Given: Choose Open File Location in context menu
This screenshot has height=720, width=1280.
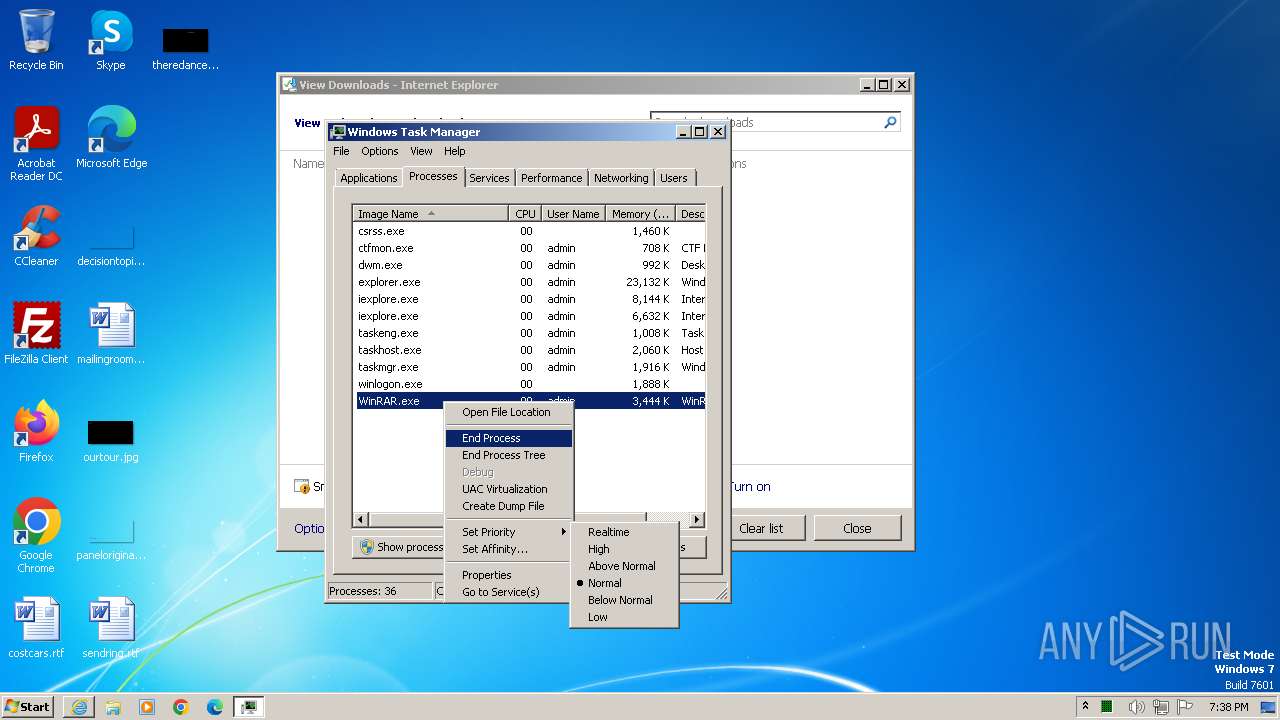Looking at the screenshot, I should [509, 412].
